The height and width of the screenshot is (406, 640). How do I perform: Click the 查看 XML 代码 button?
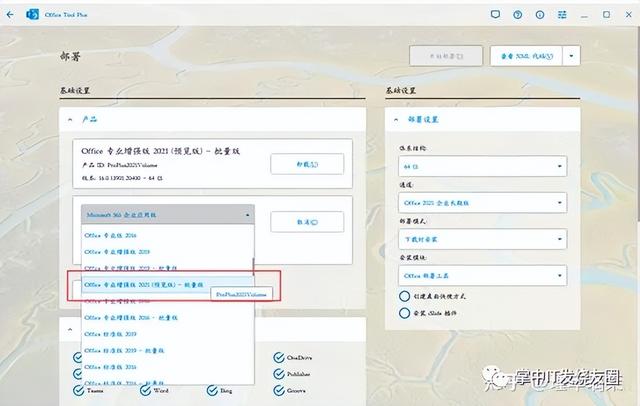527,56
